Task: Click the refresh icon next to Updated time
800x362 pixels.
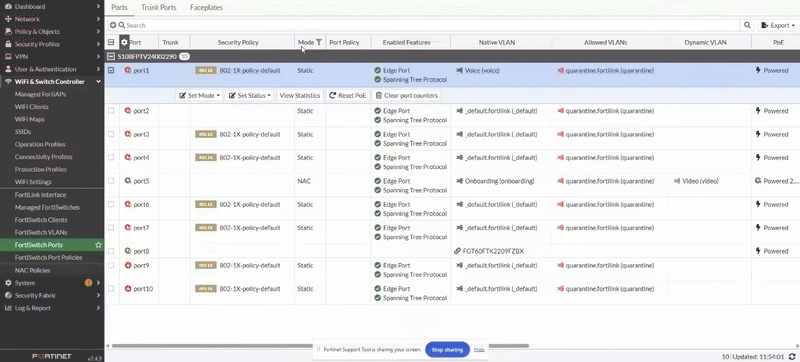Action: 792,356
